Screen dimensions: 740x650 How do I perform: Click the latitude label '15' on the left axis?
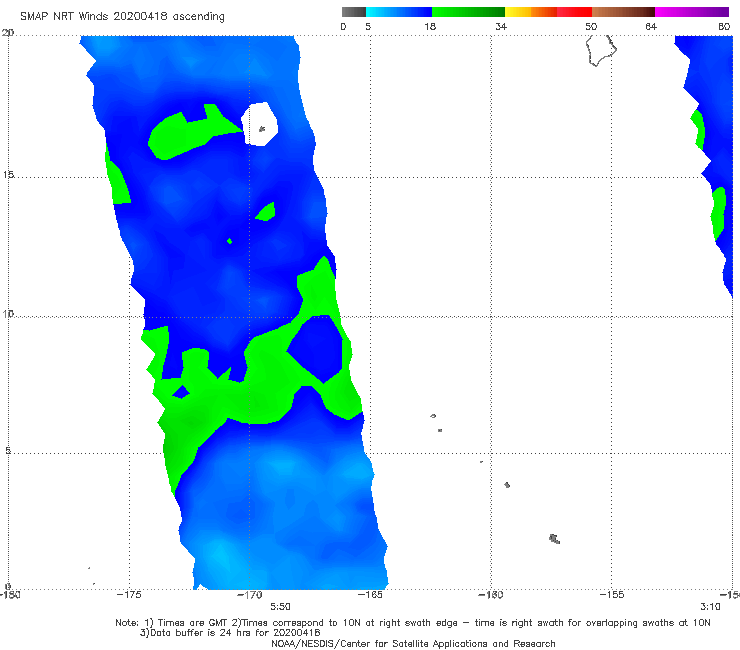[8, 175]
